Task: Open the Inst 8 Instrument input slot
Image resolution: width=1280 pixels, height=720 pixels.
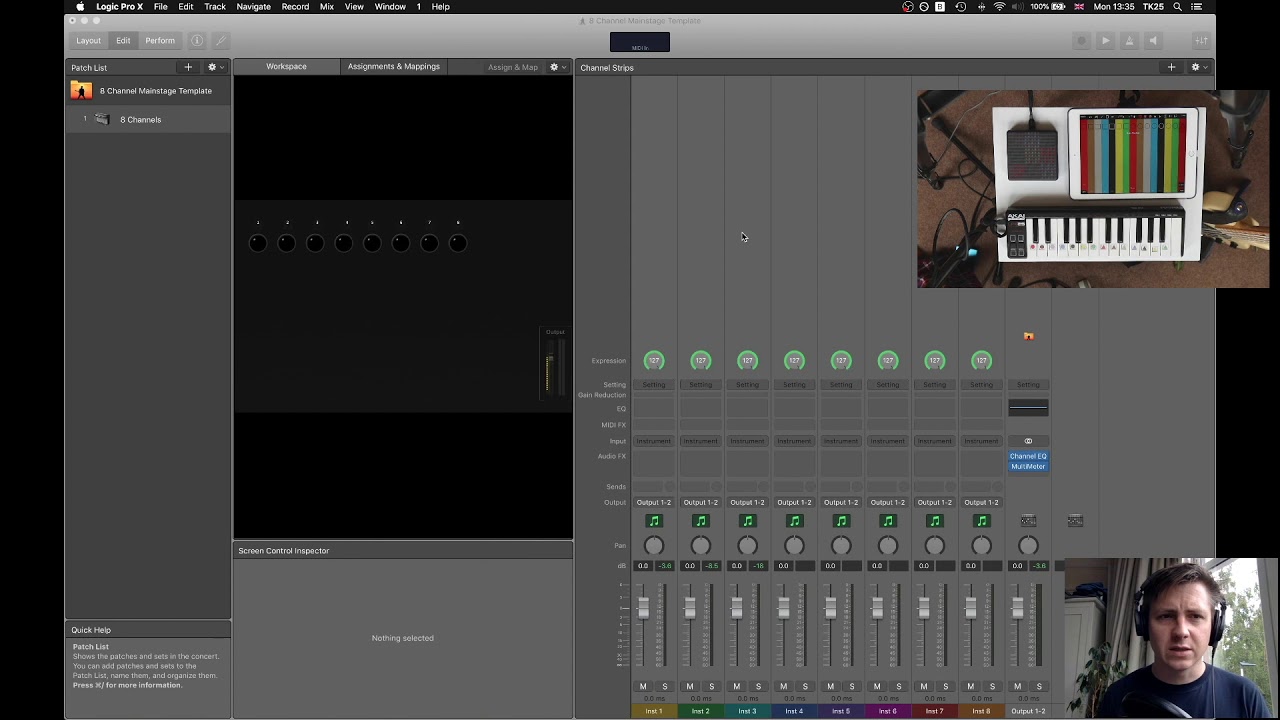Action: tap(981, 441)
